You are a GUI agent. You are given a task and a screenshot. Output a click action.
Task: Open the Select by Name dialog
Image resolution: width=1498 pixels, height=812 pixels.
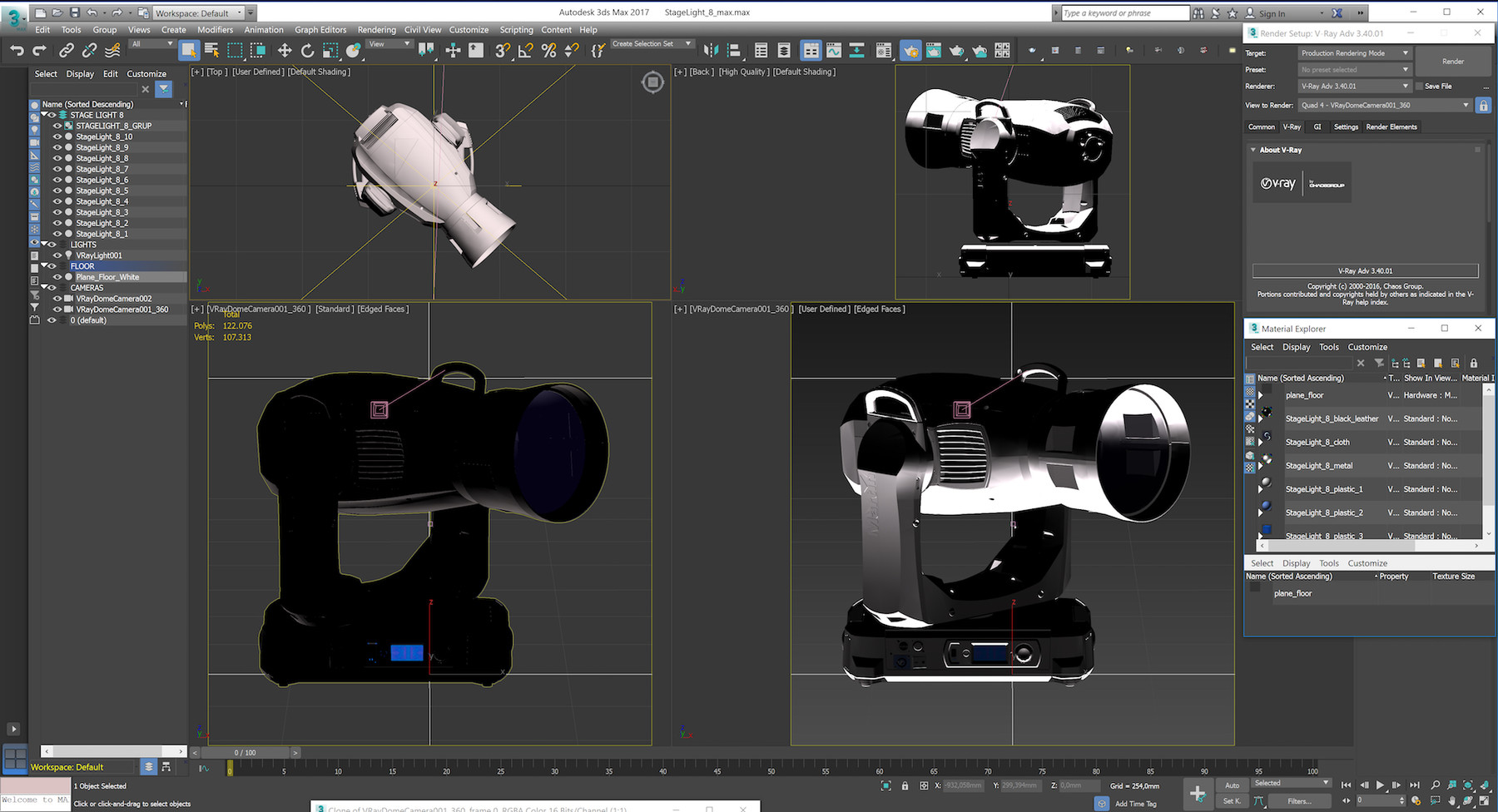pos(212,50)
